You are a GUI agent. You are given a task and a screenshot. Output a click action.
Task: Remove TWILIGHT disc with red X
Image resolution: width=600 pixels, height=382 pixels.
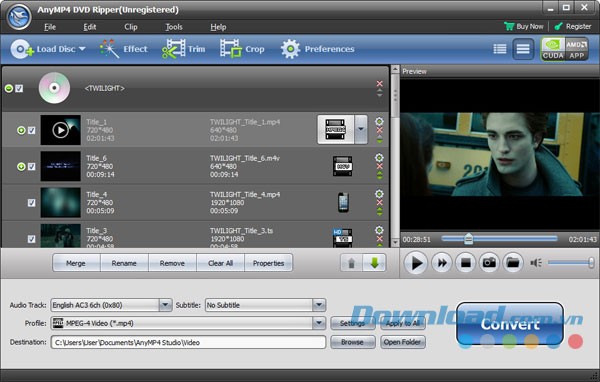379,83
